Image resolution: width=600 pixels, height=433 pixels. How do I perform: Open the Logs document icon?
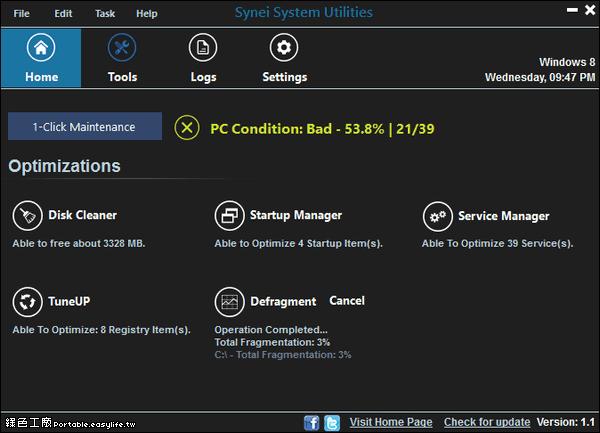pyautogui.click(x=203, y=48)
